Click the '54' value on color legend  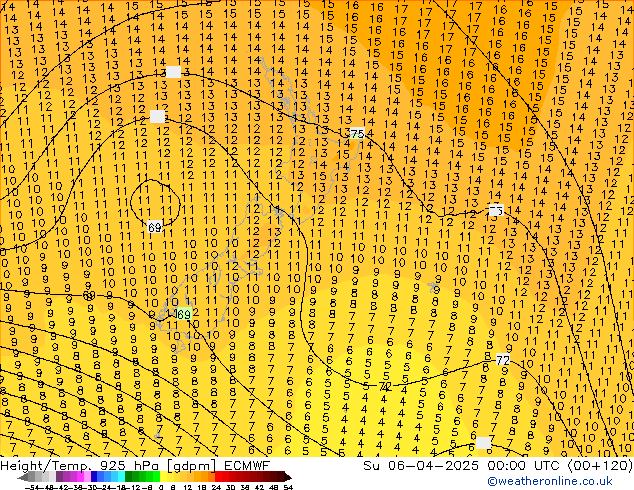pos(288,487)
